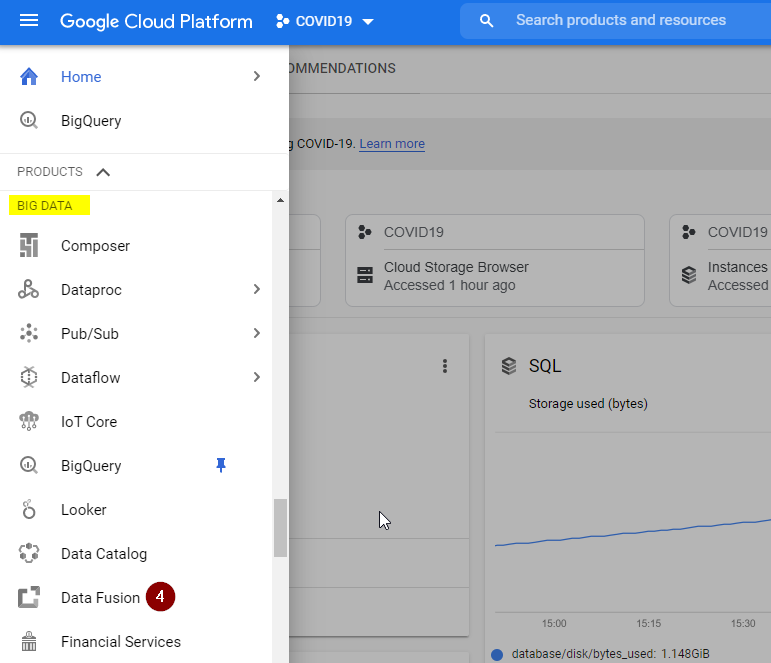Screen dimensions: 771x663
Task: Click the Dataproc icon in sidebar
Action: click(x=29, y=290)
